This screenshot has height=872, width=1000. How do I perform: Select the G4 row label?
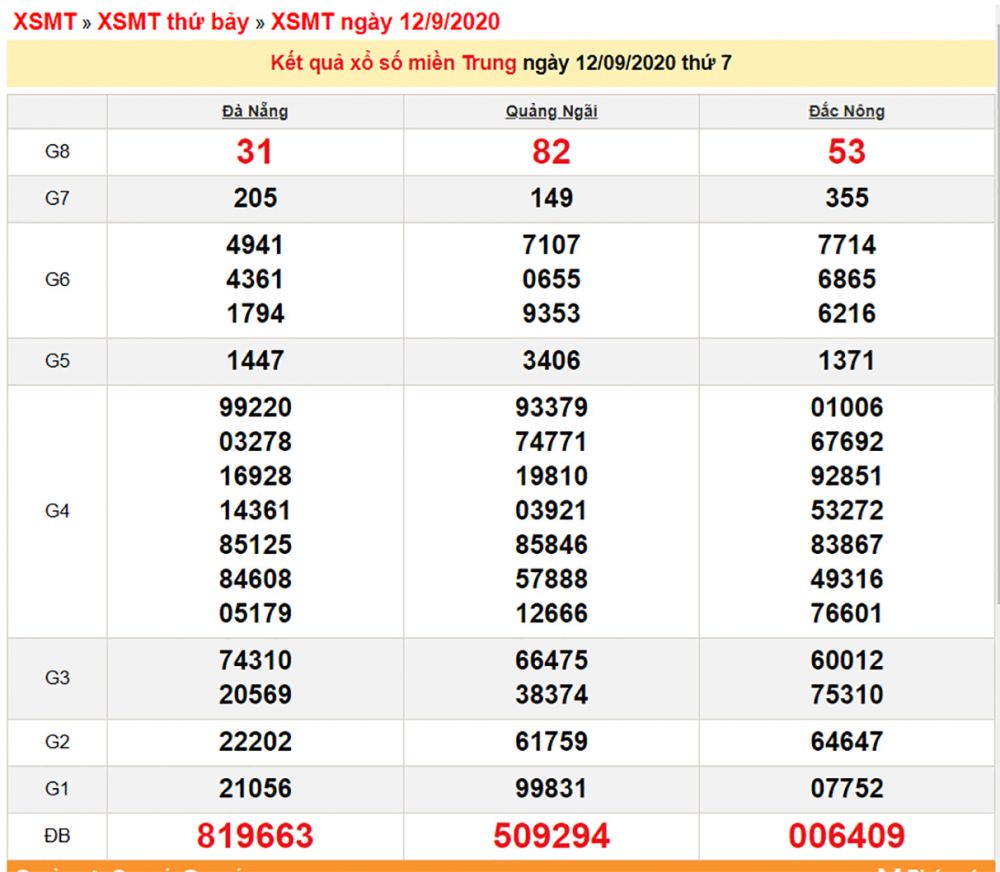point(57,511)
